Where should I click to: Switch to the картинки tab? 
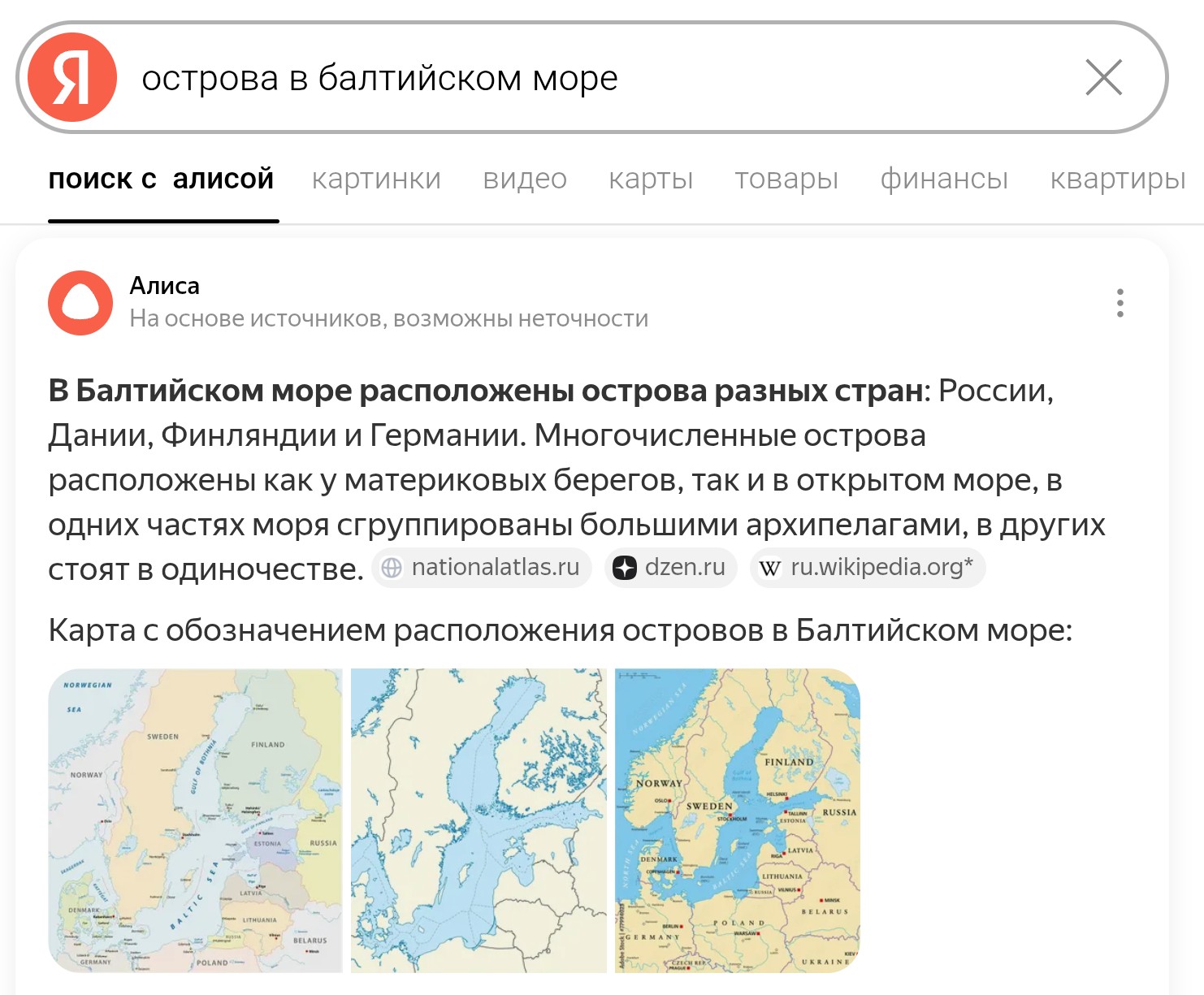click(376, 179)
